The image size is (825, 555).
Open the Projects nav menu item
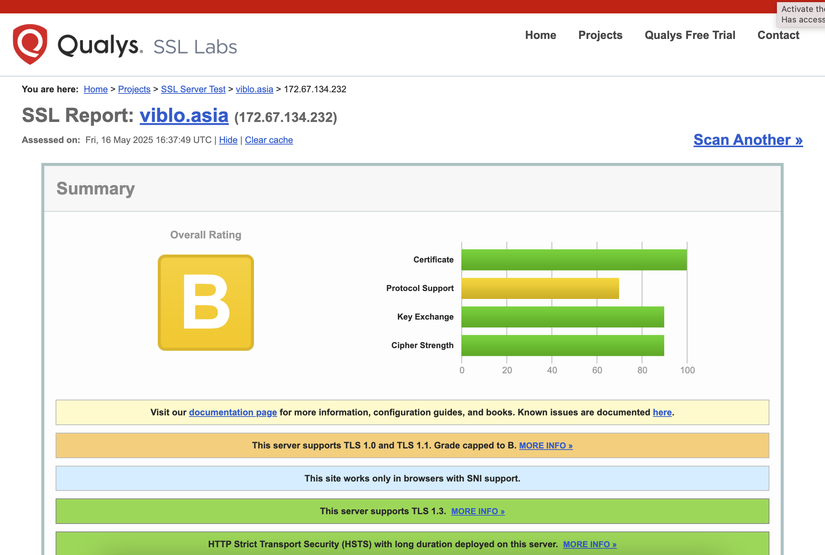click(600, 35)
